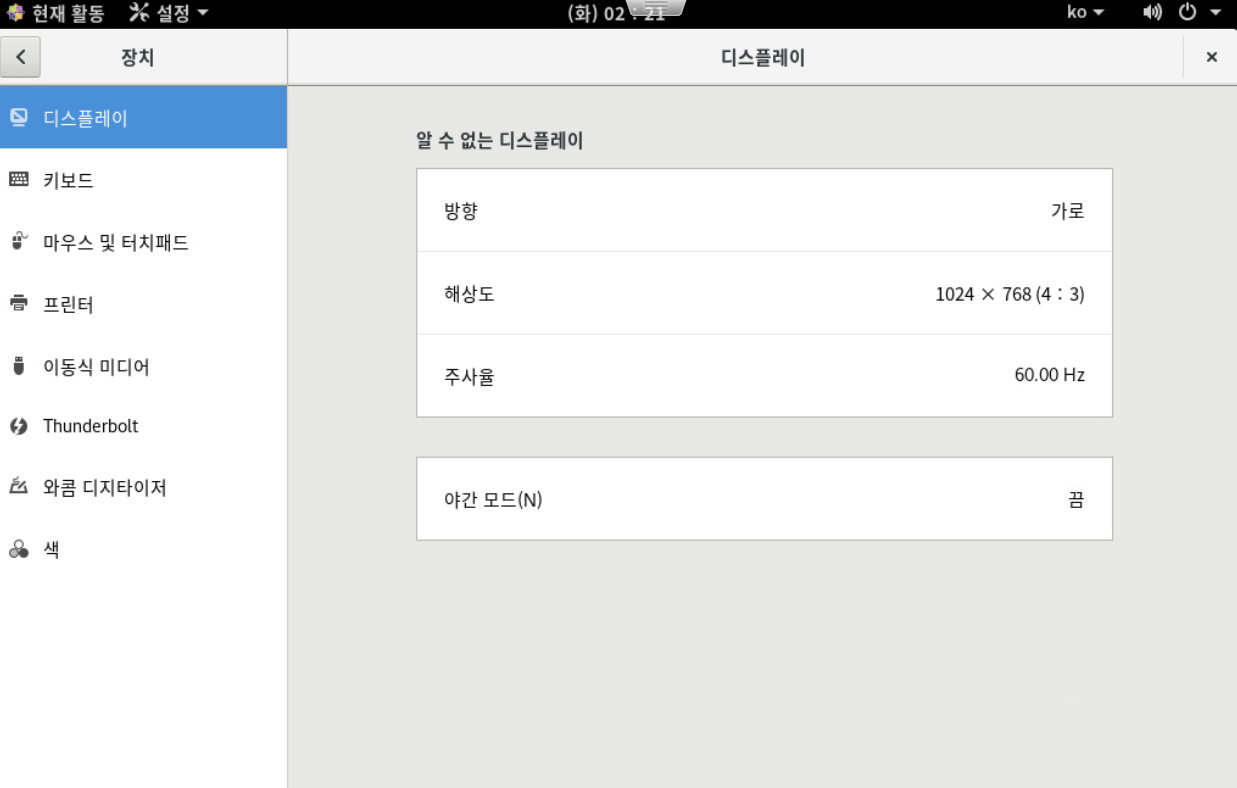Click the volume speaker icon in top bar
Image resolution: width=1237 pixels, height=788 pixels.
tap(1152, 13)
